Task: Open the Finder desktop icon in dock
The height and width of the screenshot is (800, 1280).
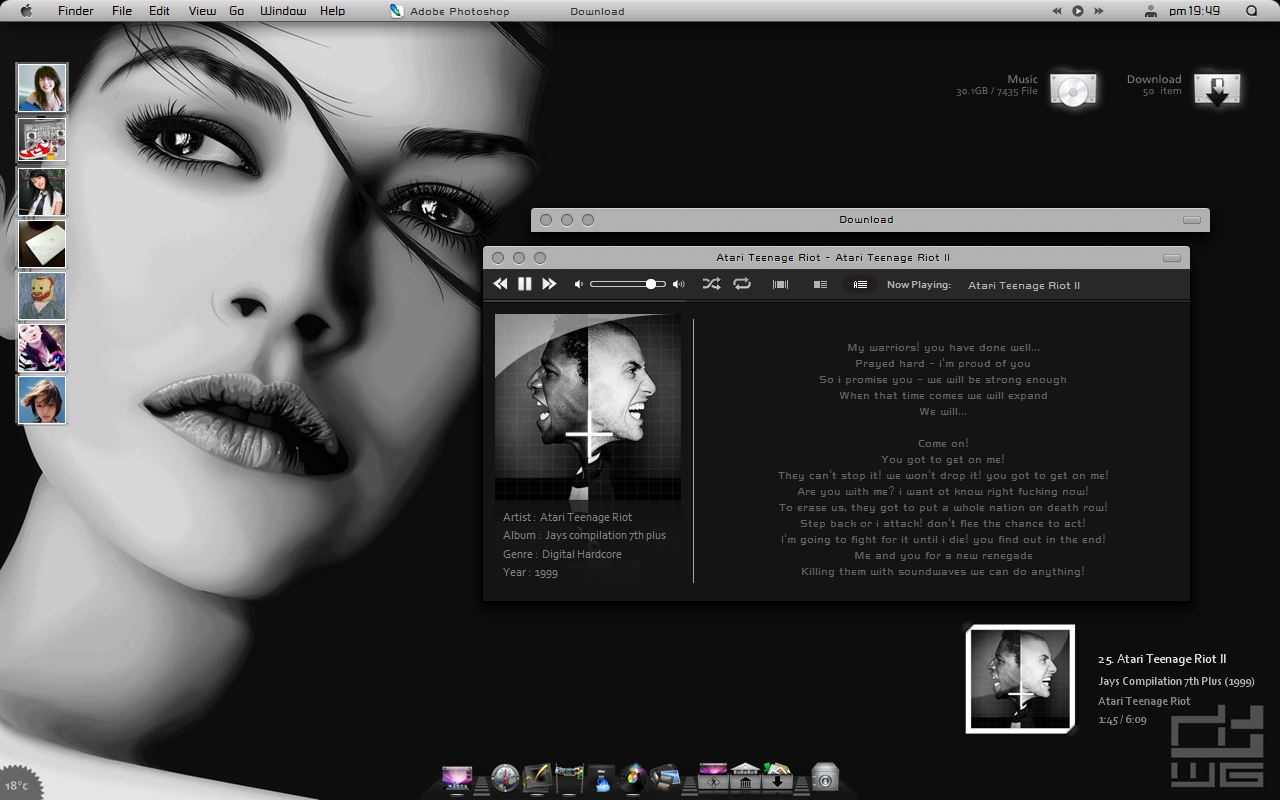Action: tap(456, 778)
